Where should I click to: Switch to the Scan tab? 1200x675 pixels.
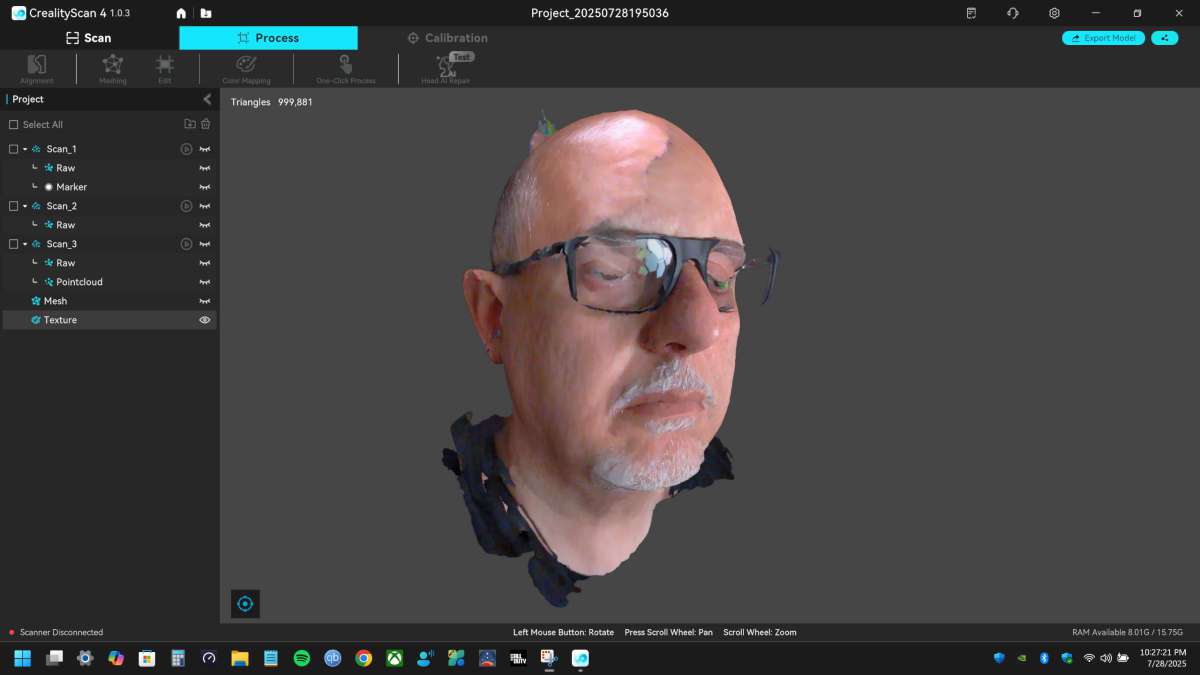point(89,38)
